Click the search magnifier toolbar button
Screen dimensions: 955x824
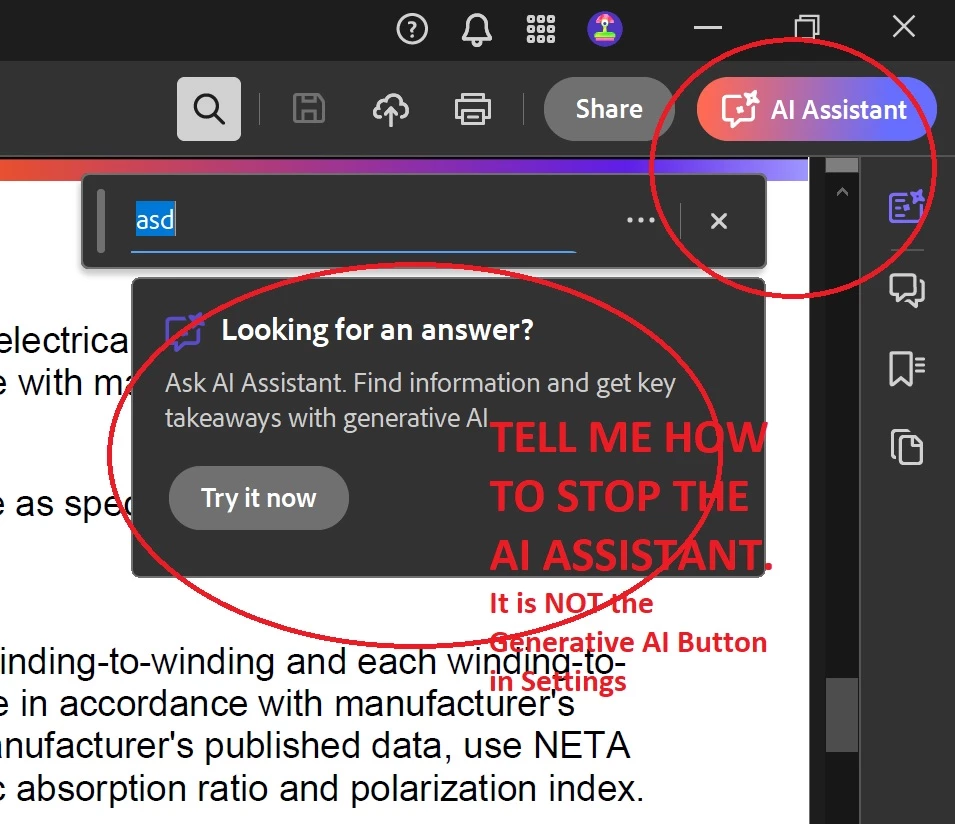pos(209,109)
